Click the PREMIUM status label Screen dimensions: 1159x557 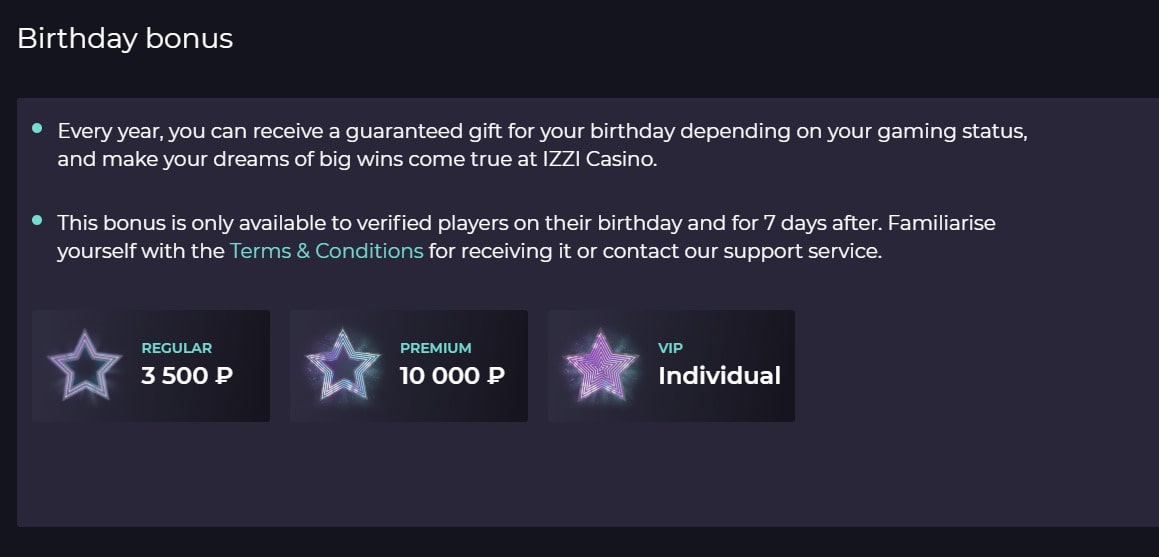[435, 348]
